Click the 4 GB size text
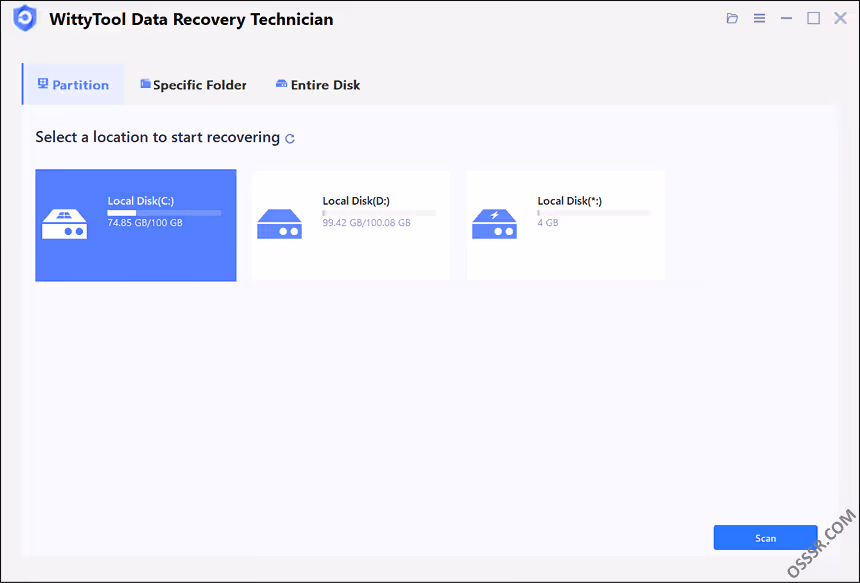This screenshot has width=860, height=583. tap(548, 223)
